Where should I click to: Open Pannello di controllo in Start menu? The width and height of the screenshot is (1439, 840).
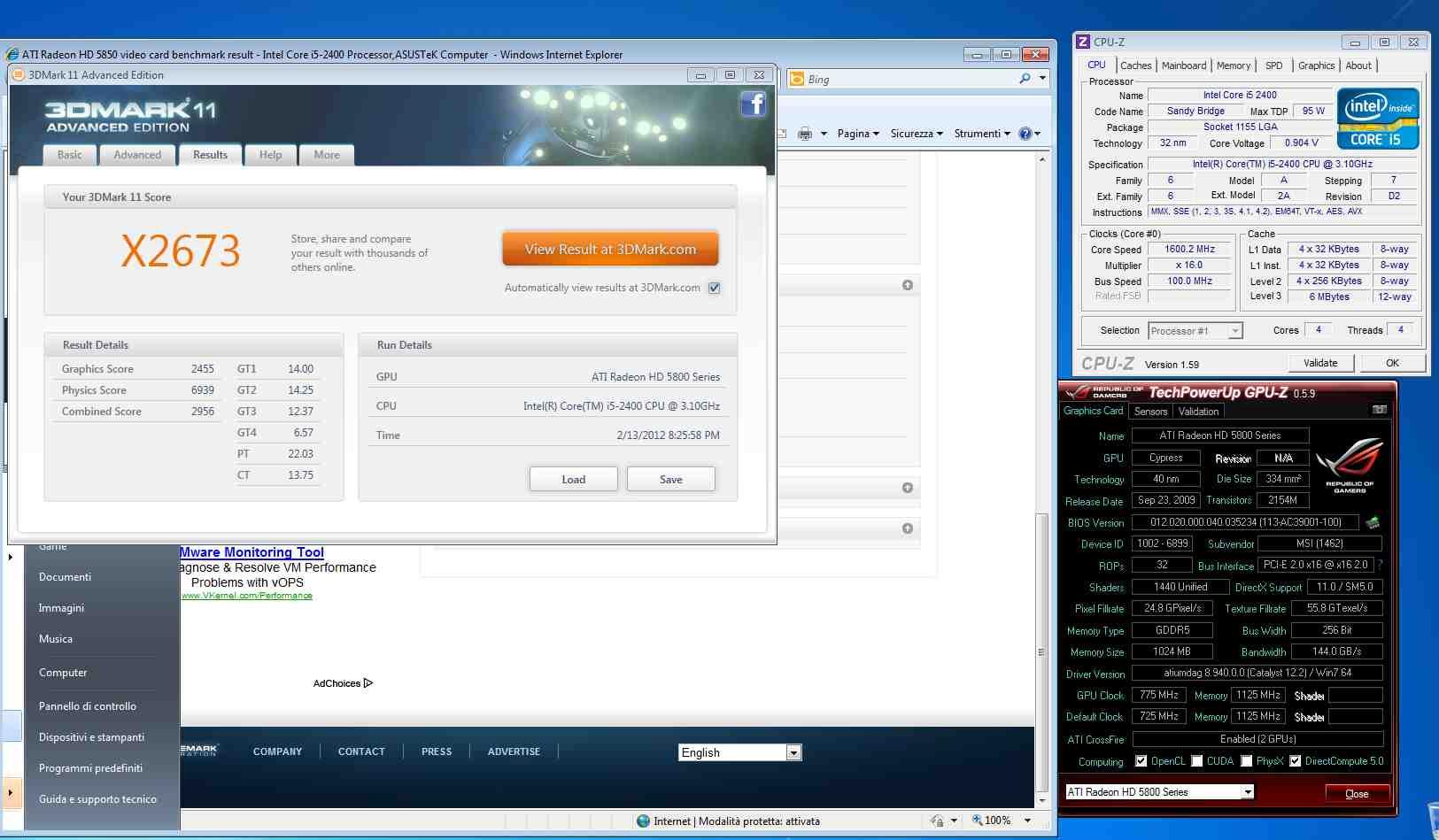point(88,706)
